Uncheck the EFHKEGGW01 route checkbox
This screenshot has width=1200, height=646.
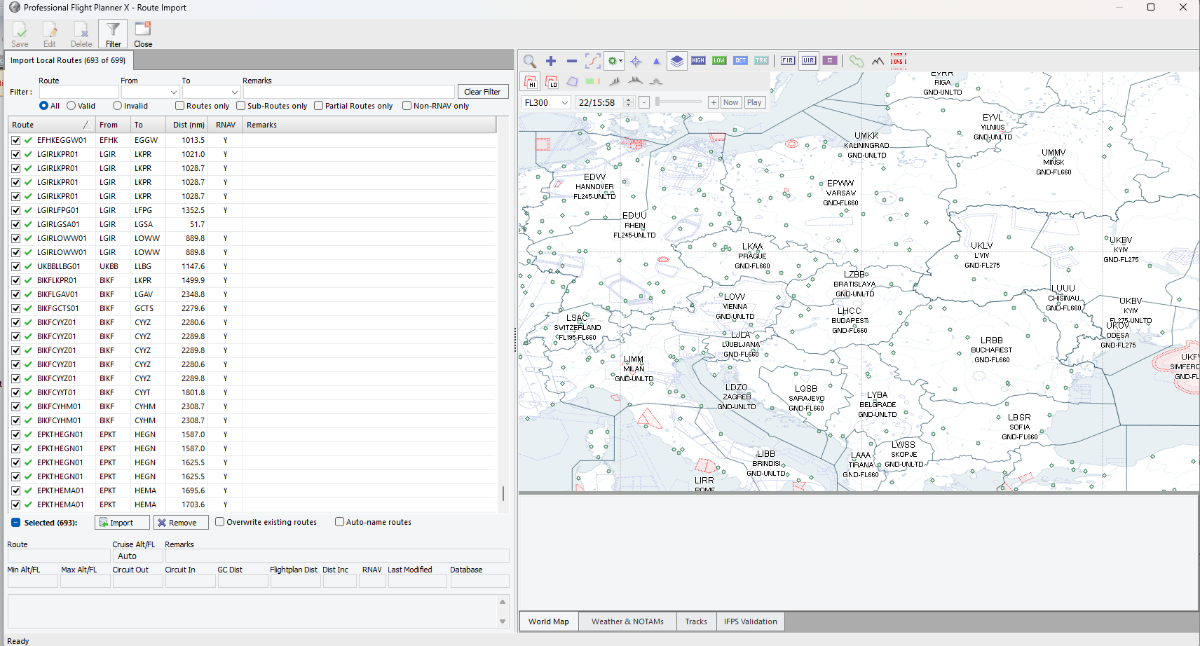tap(16, 140)
